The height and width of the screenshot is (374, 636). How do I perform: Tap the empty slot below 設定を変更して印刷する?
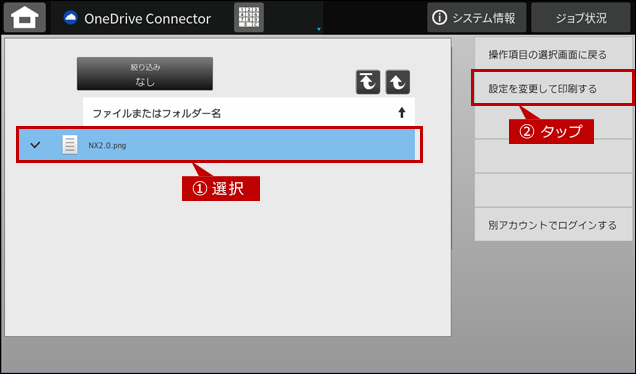pos(553,122)
